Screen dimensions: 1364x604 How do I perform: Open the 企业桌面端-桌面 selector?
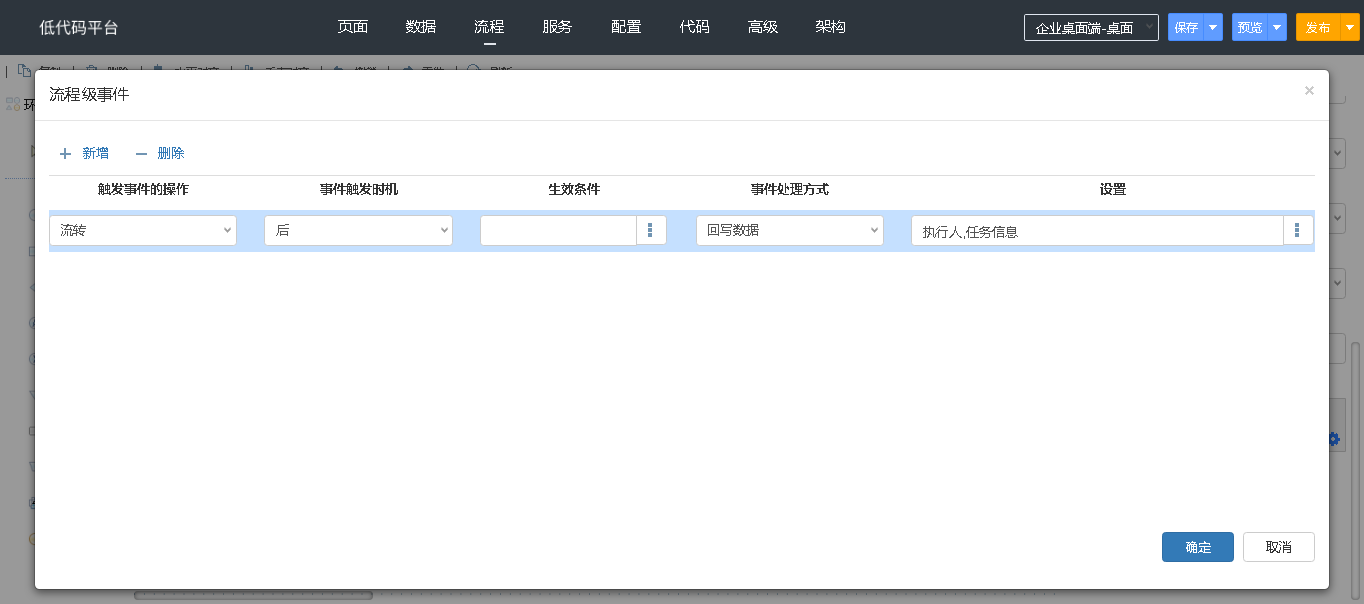coord(1091,28)
